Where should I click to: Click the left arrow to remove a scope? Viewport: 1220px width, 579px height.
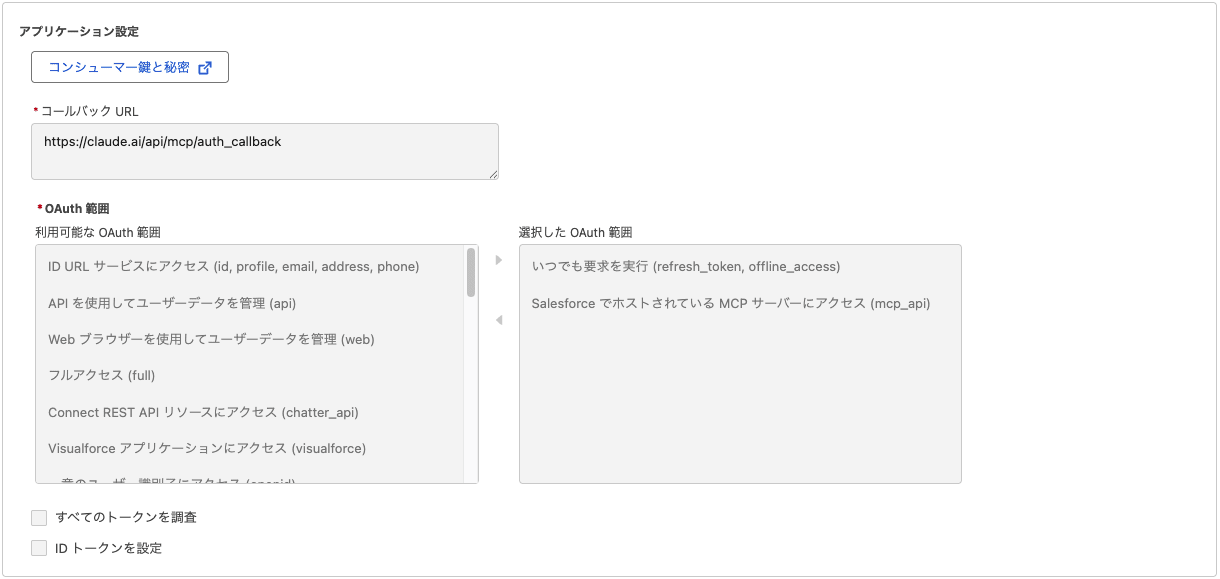(499, 318)
